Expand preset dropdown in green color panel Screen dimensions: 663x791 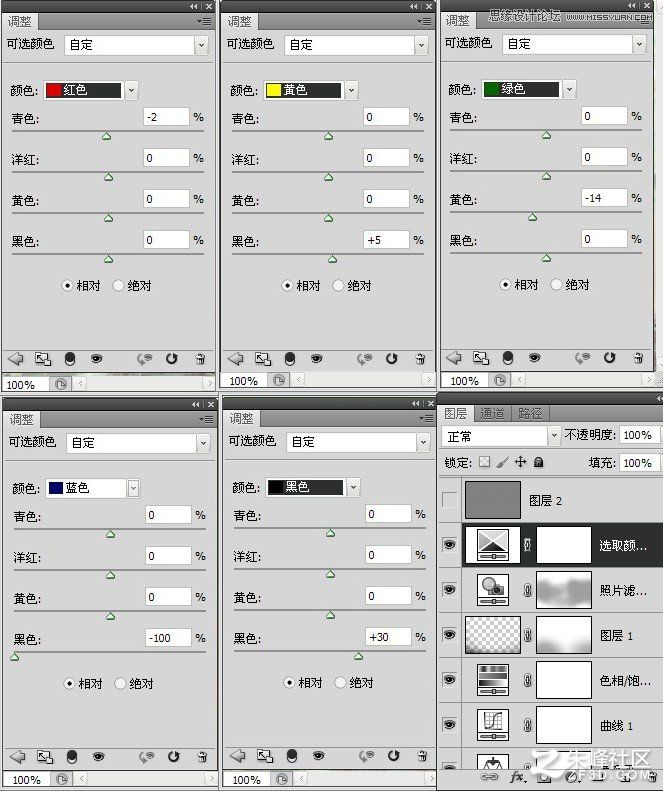(x=639, y=44)
